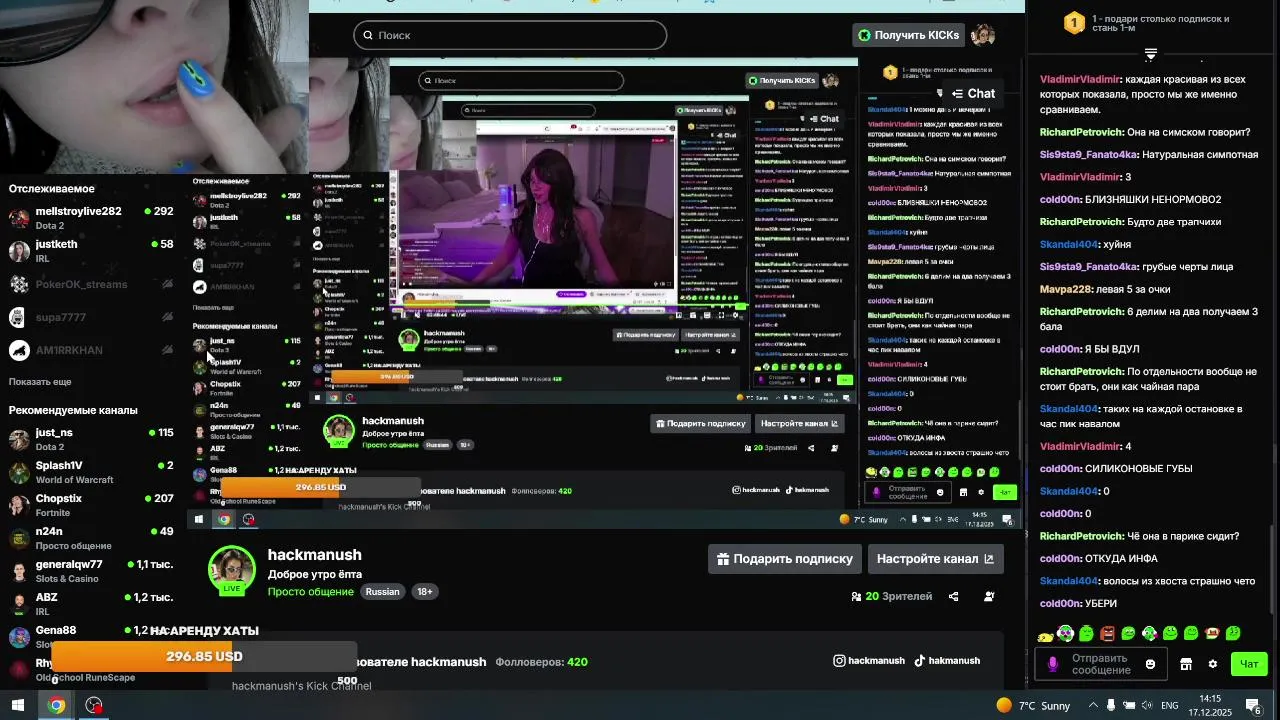Expand Показать еще in the left sidebar

[40, 382]
